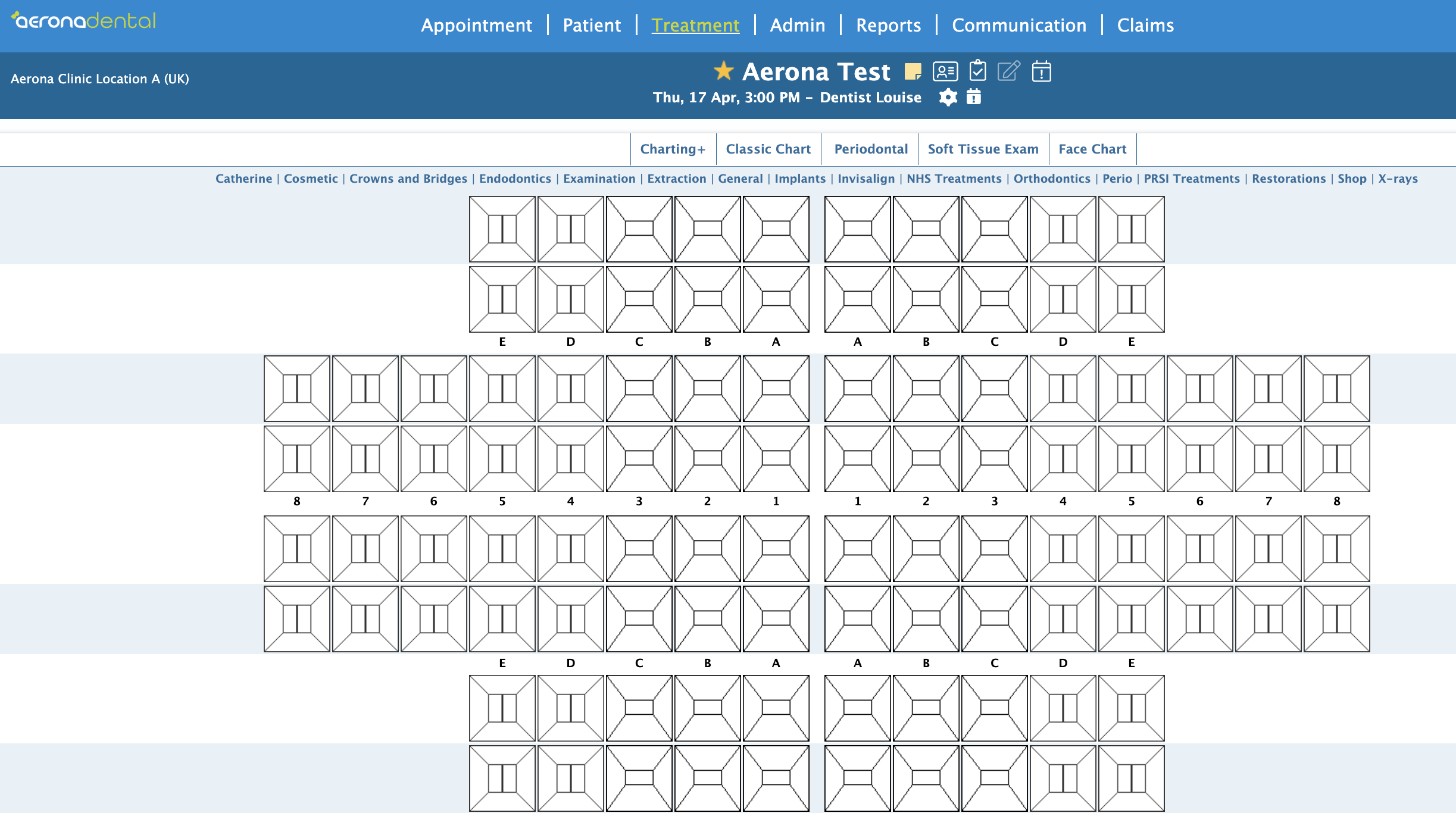
Task: Open the Extraction treatment category
Action: [x=677, y=179]
